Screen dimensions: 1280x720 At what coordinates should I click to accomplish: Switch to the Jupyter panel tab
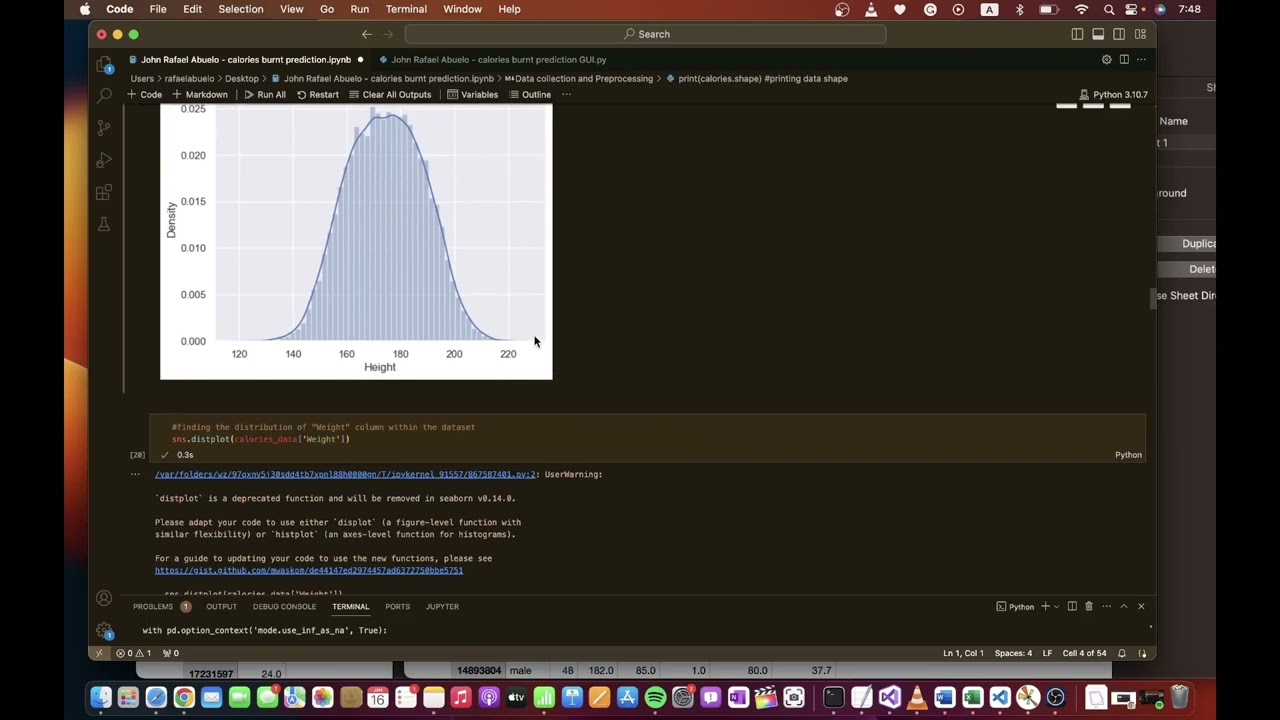tap(442, 606)
